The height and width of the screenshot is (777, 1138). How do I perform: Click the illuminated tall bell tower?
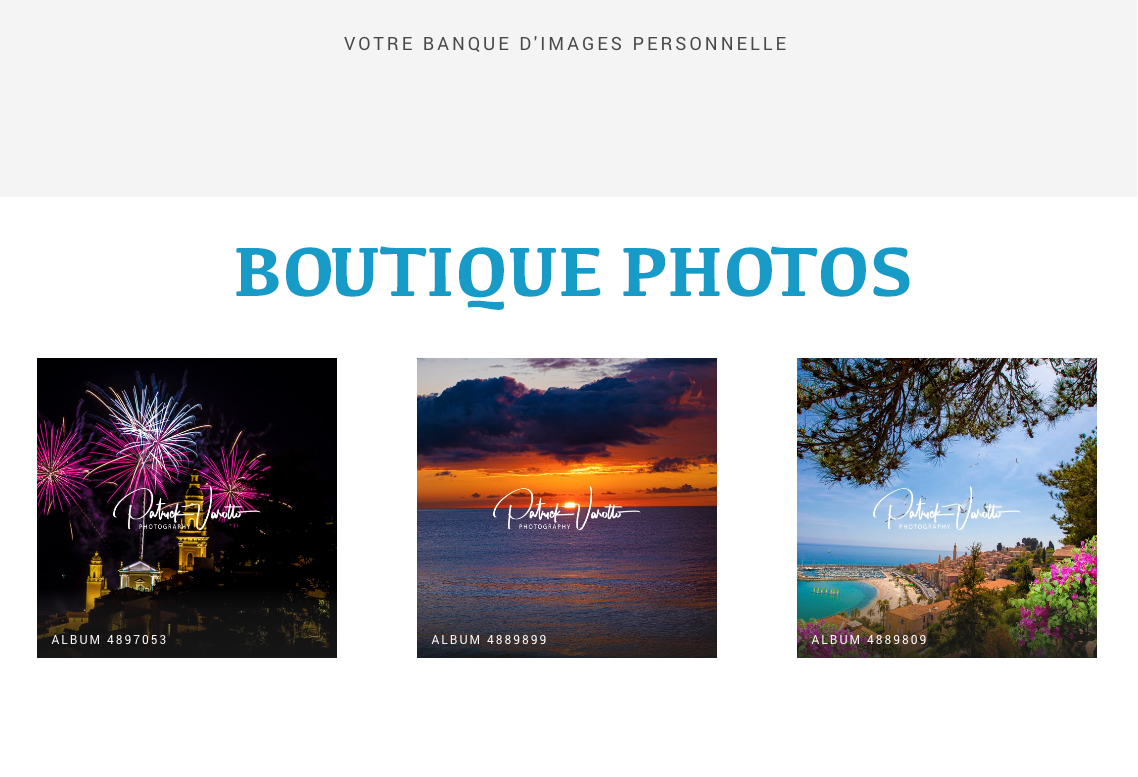(x=193, y=522)
